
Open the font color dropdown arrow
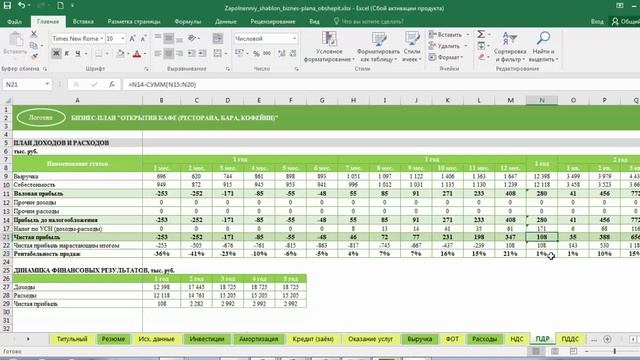tap(145, 53)
